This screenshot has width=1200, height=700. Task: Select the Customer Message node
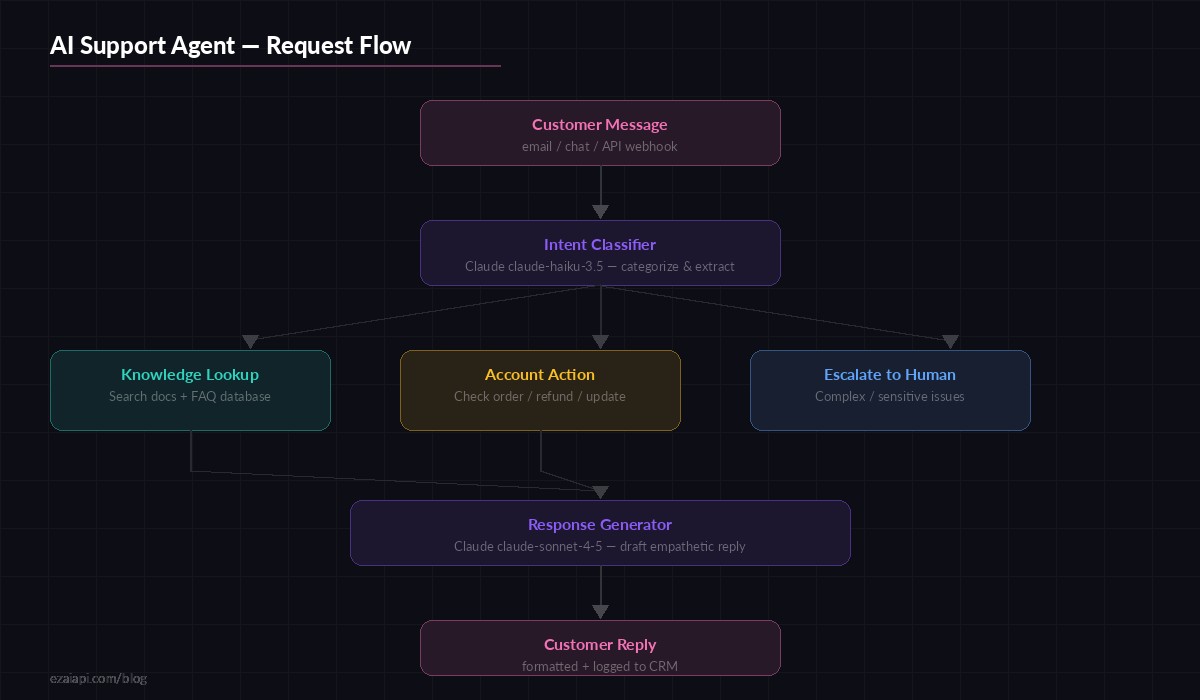pos(600,132)
